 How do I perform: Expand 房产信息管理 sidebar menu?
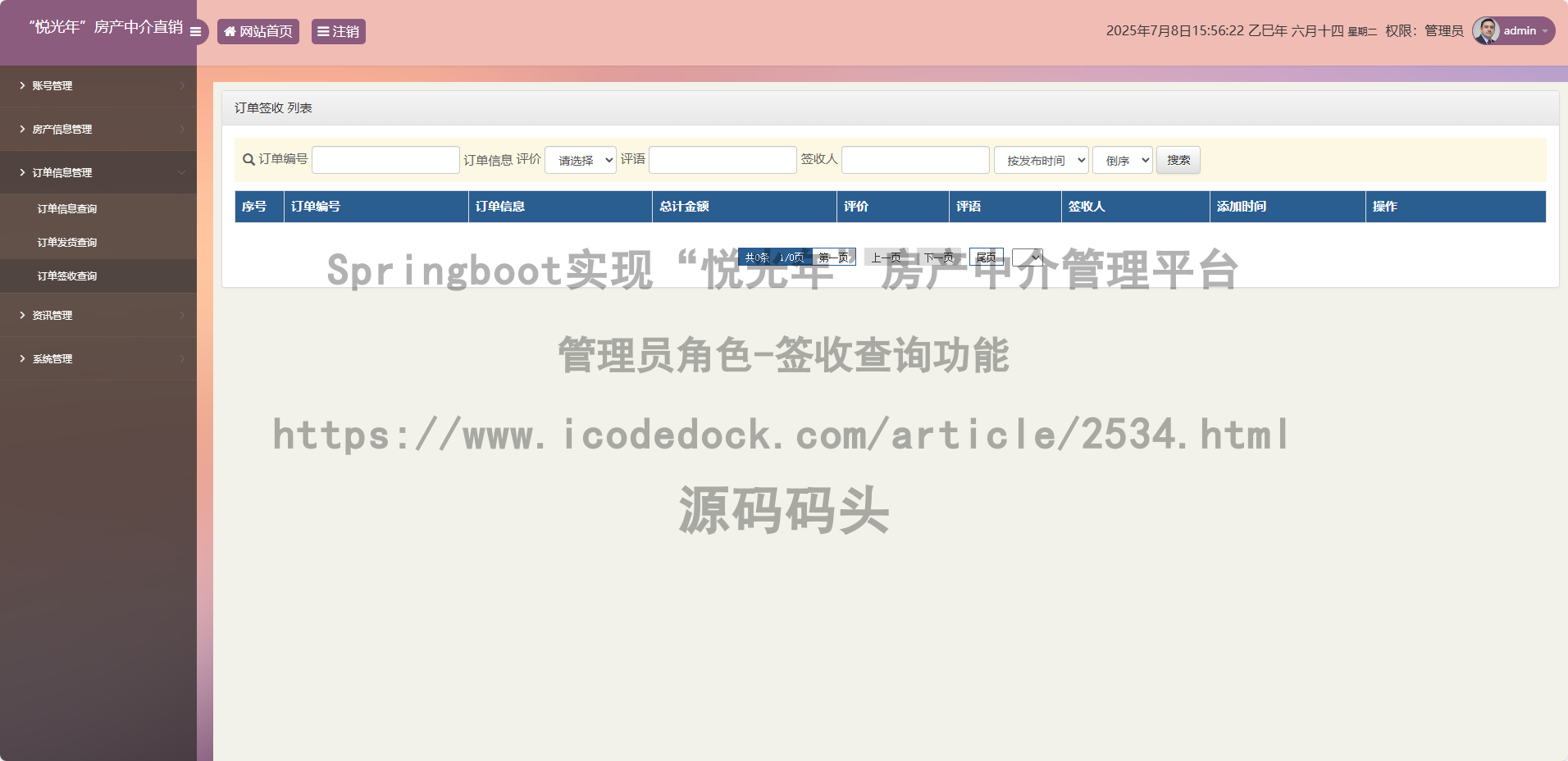[x=98, y=129]
